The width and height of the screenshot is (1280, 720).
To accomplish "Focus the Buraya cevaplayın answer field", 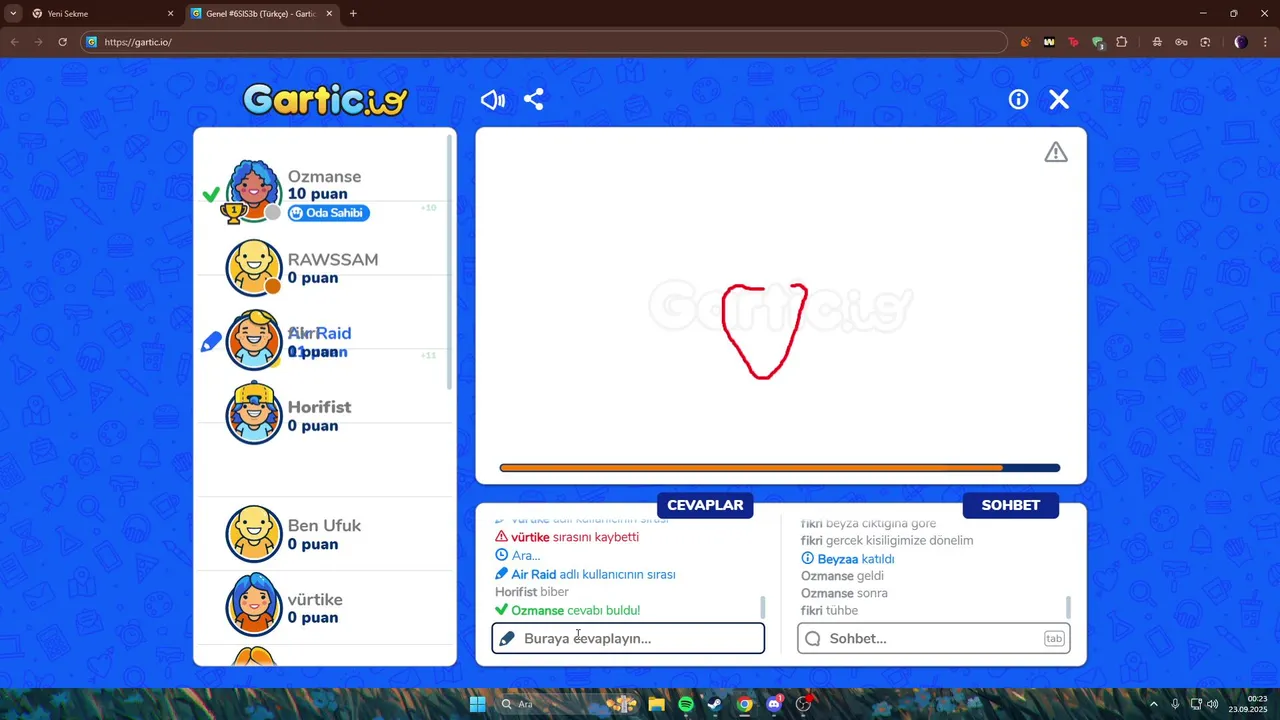I will coord(628,638).
